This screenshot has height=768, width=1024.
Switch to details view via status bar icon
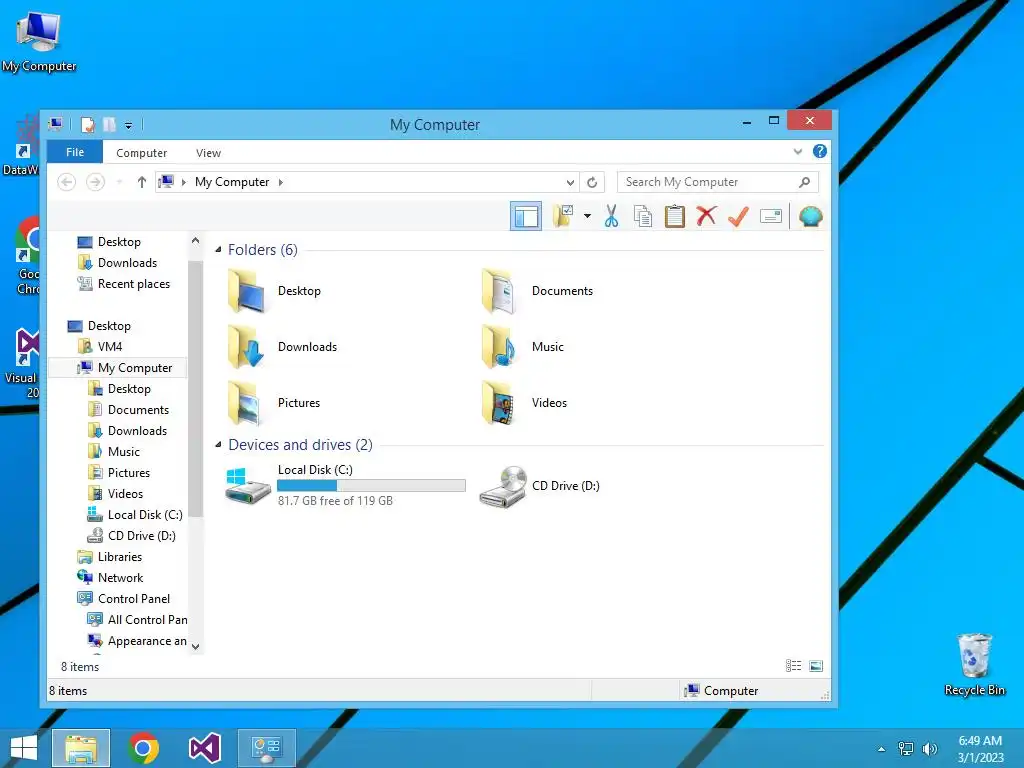[793, 665]
